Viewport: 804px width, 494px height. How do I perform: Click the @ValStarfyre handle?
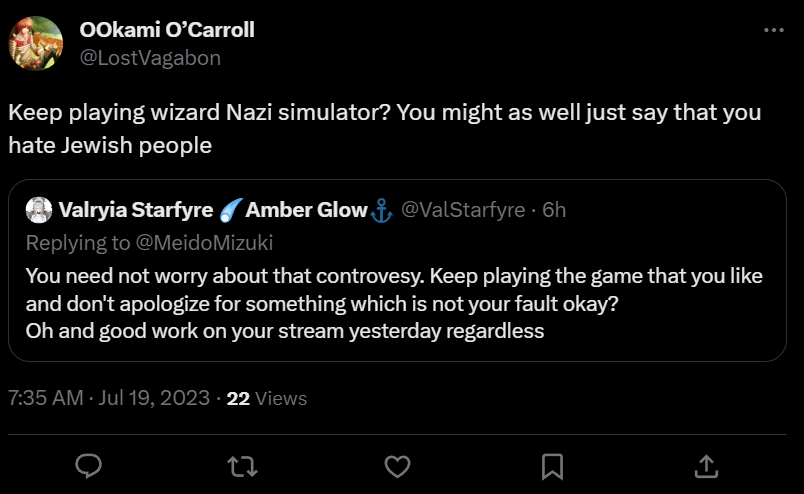[x=463, y=210]
